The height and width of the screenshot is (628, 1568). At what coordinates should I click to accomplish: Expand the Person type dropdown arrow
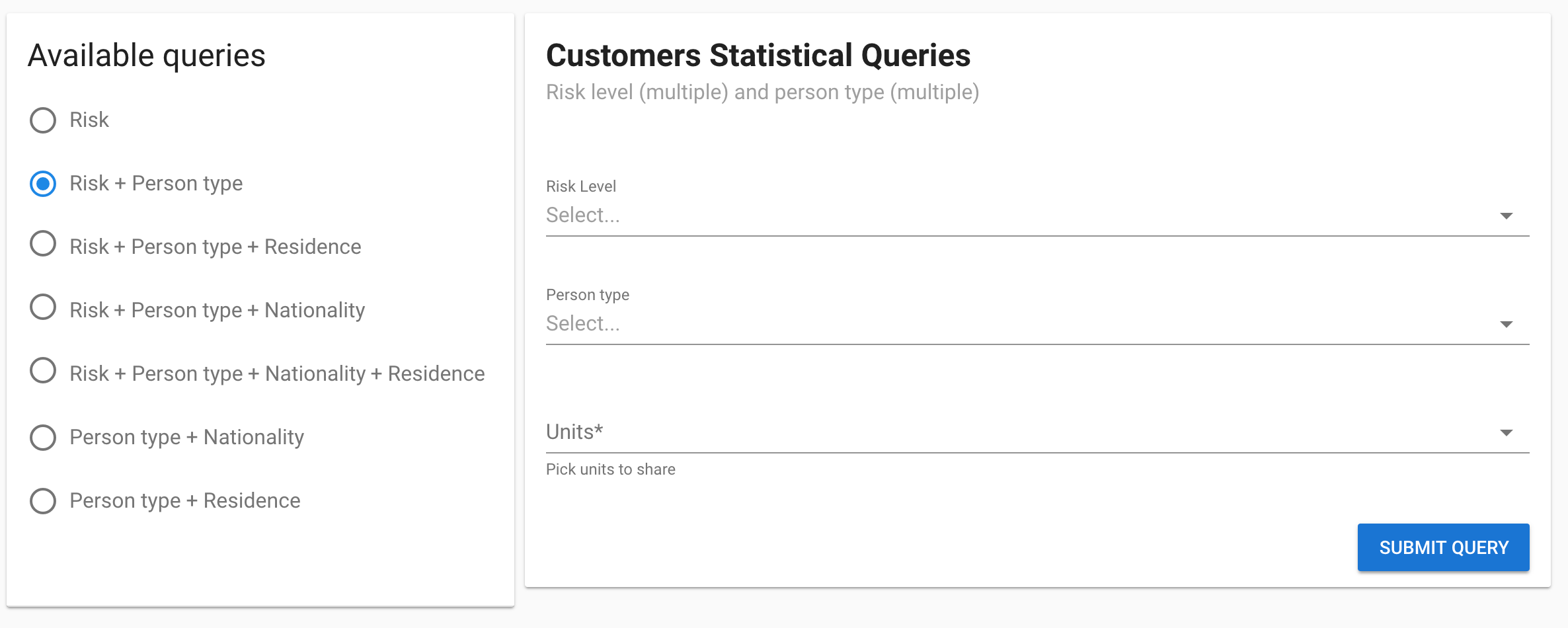[1506, 325]
